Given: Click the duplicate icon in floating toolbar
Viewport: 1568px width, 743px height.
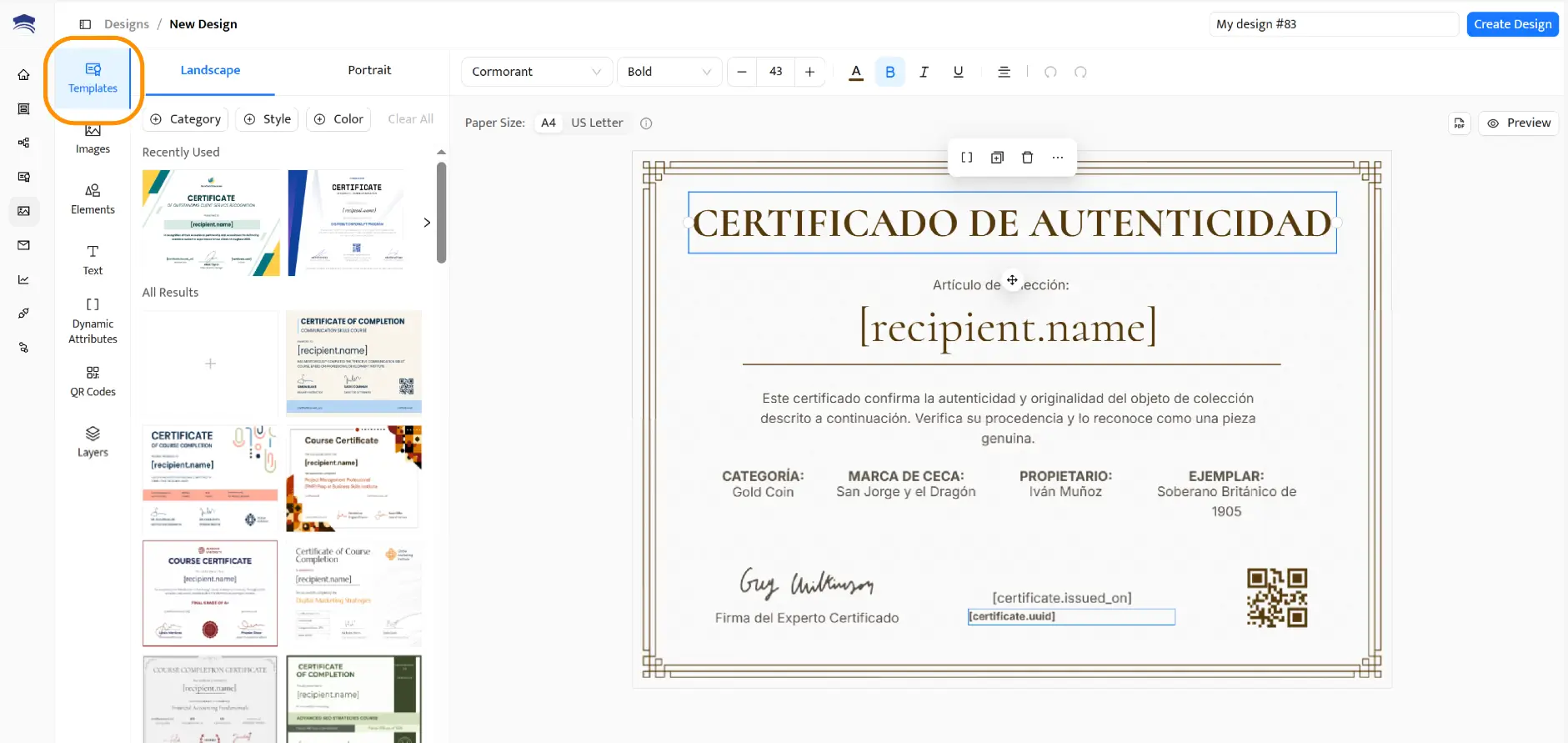Looking at the screenshot, I should click(x=997, y=158).
